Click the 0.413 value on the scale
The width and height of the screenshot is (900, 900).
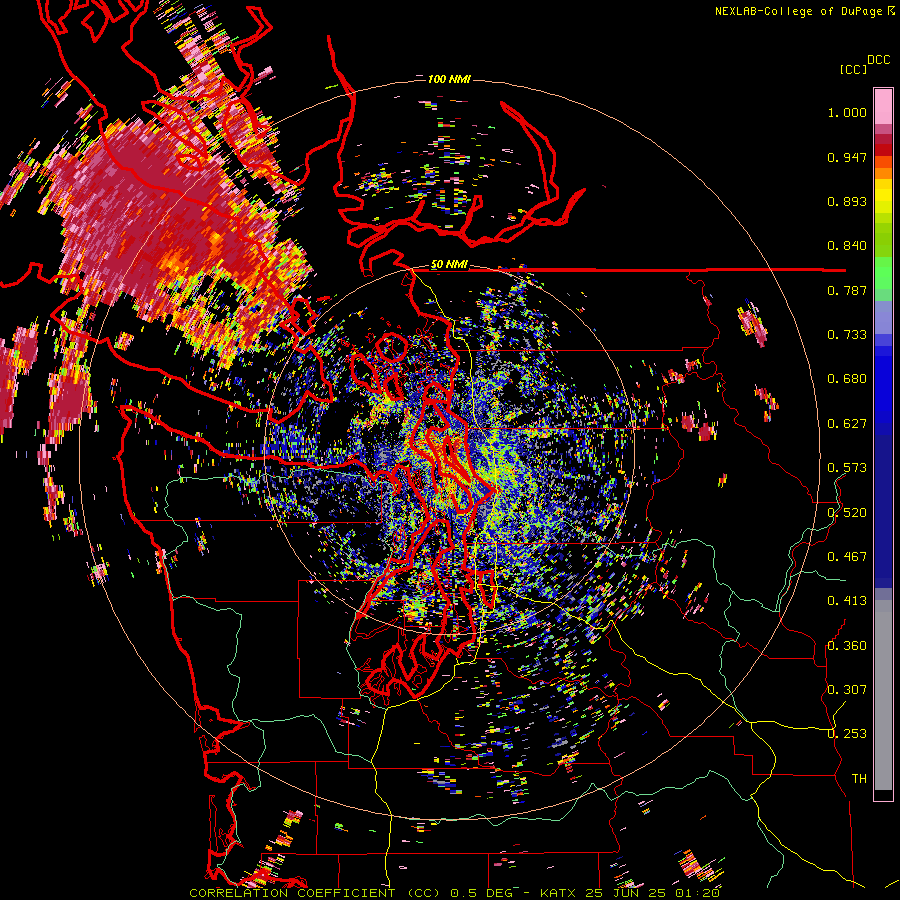(847, 601)
